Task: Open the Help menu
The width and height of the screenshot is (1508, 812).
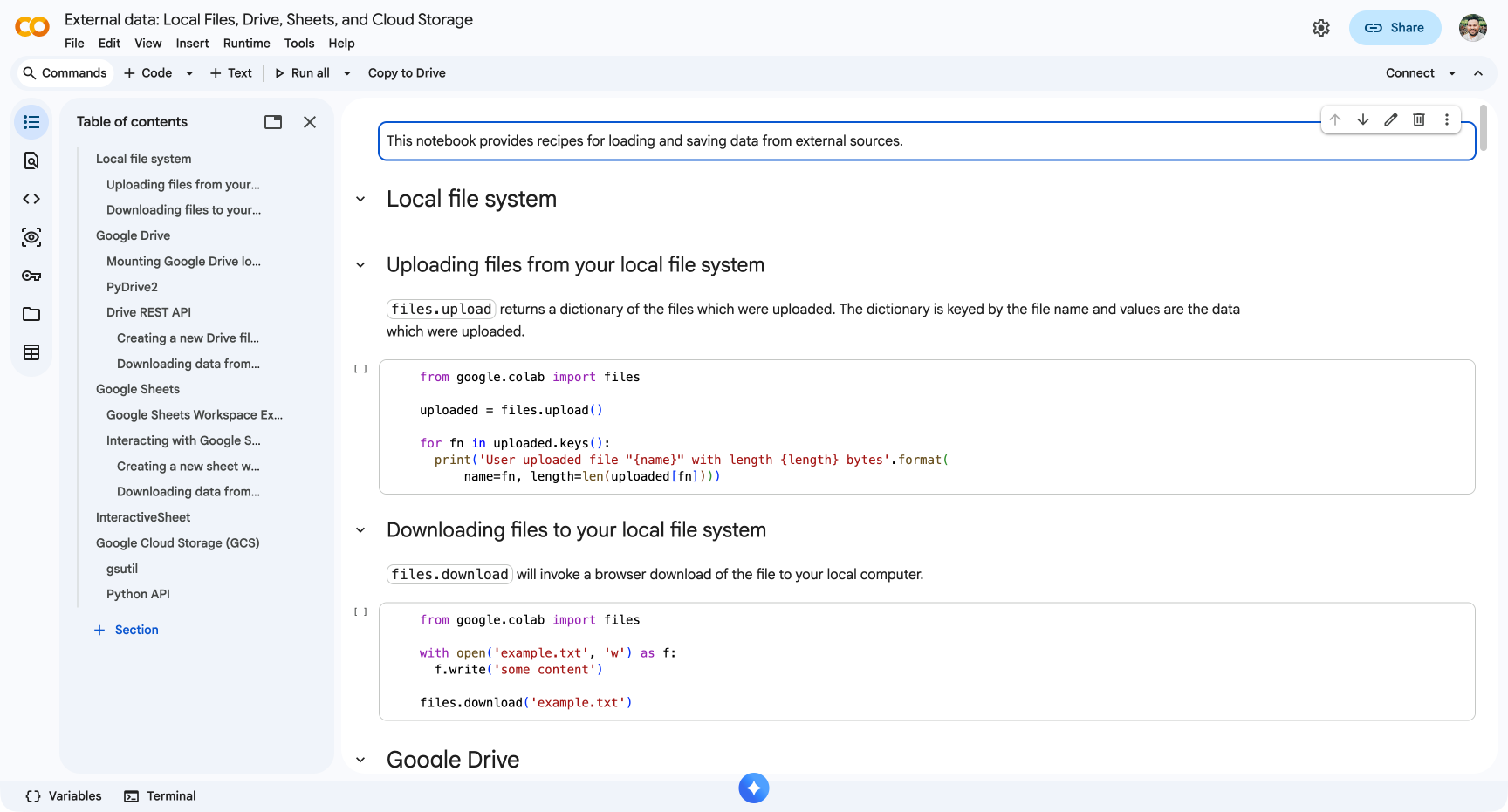Action: 341,44
